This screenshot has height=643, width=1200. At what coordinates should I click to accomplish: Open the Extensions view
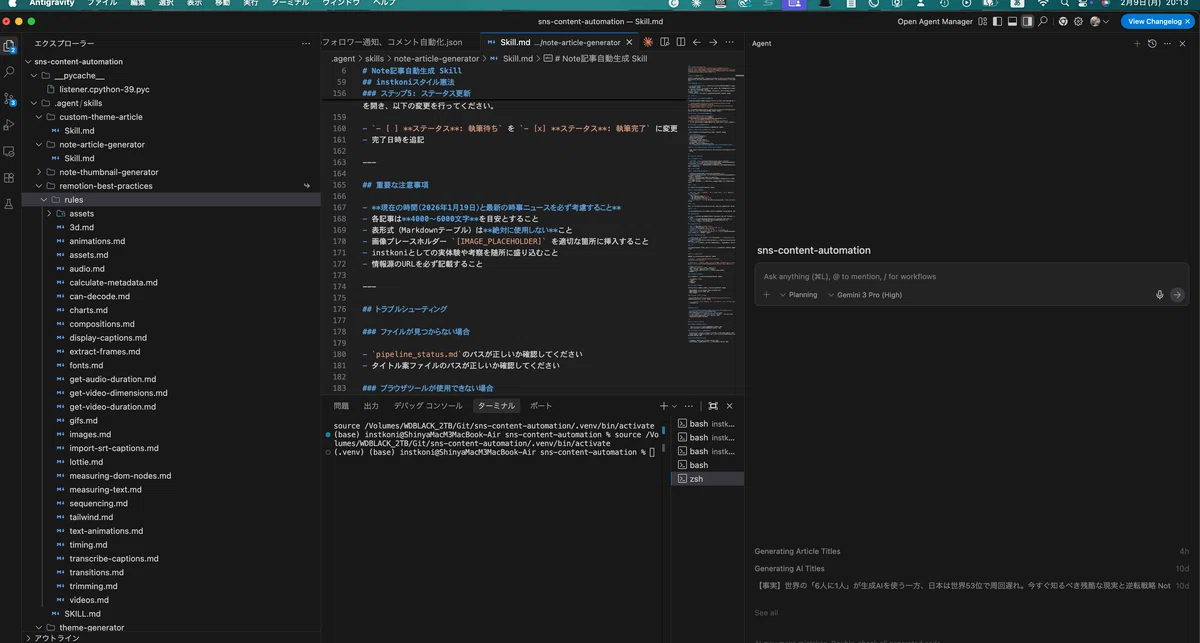9,178
